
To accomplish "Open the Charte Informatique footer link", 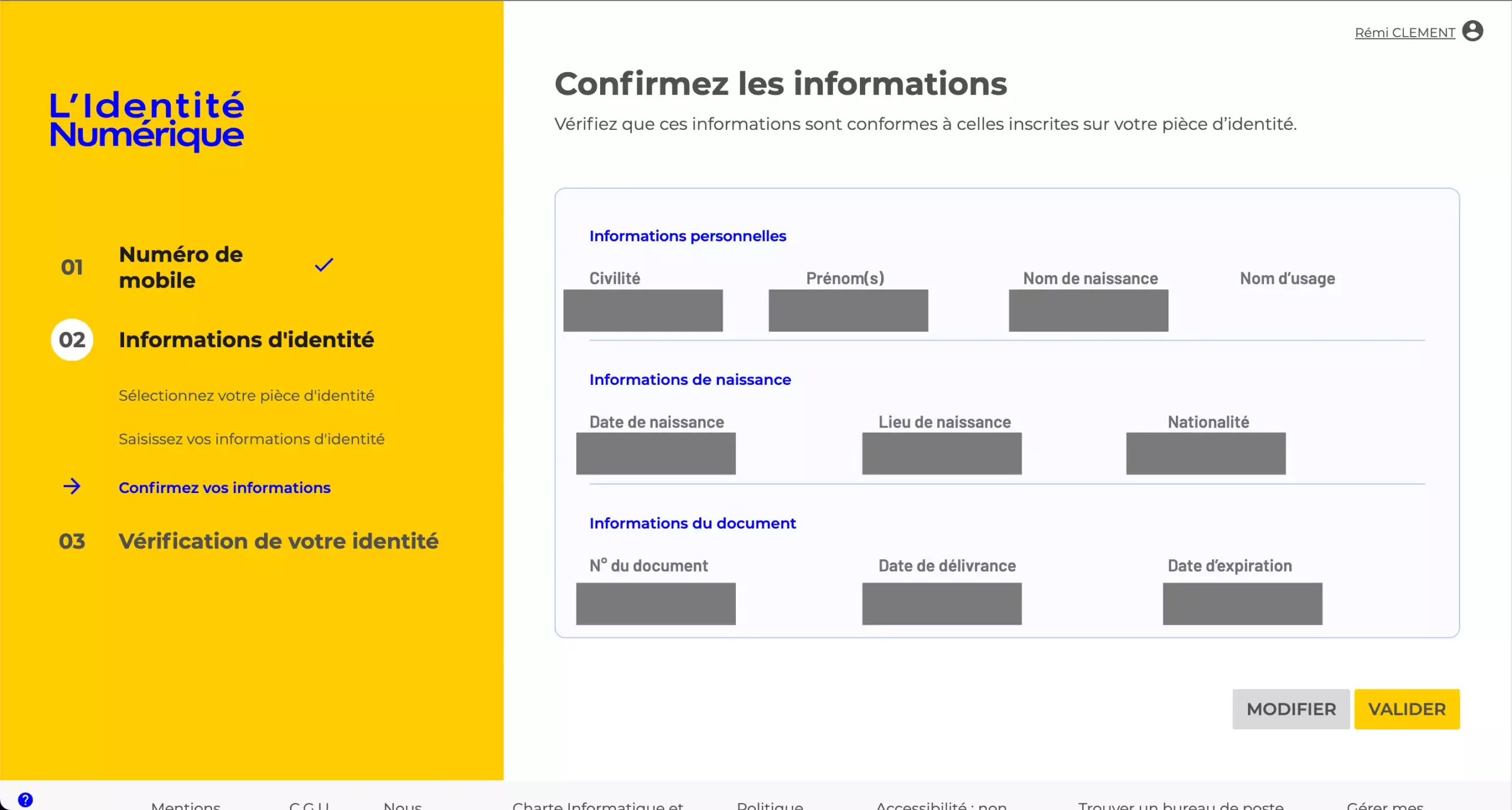I will (x=598, y=805).
